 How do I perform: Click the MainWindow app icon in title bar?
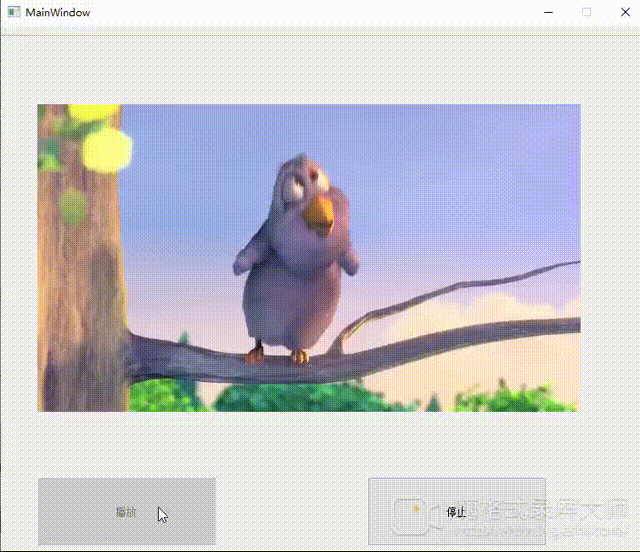click(13, 12)
